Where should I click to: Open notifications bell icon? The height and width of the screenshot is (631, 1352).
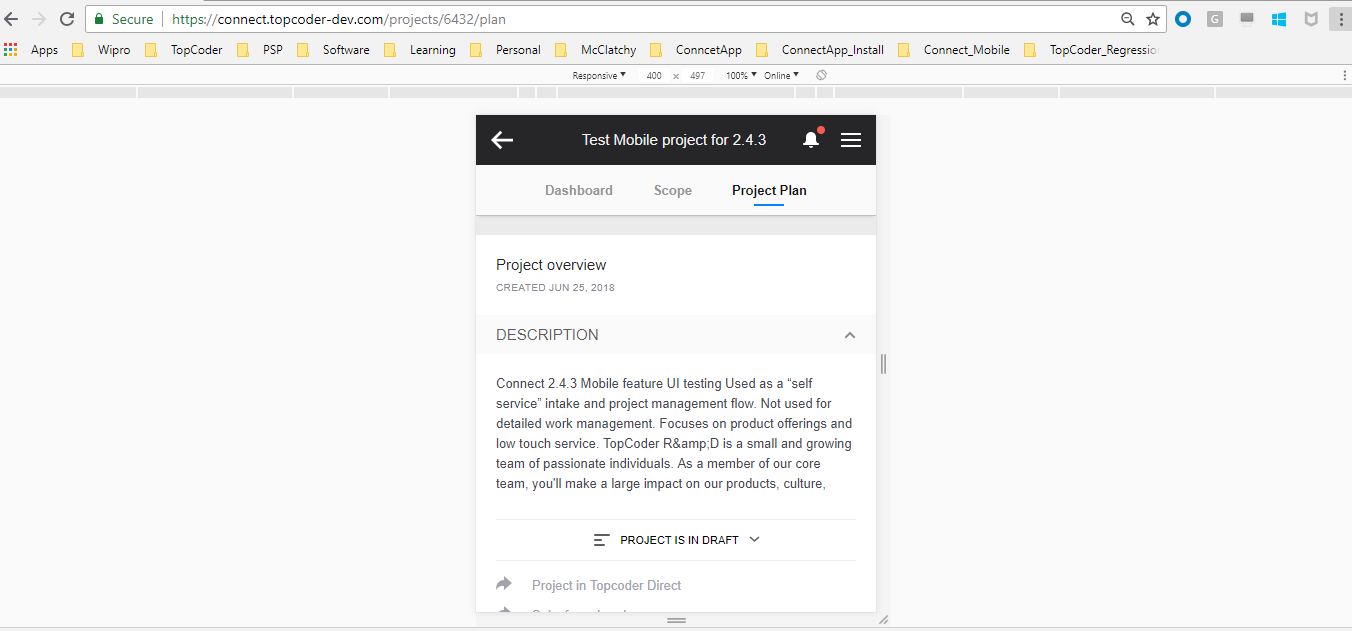pyautogui.click(x=811, y=140)
